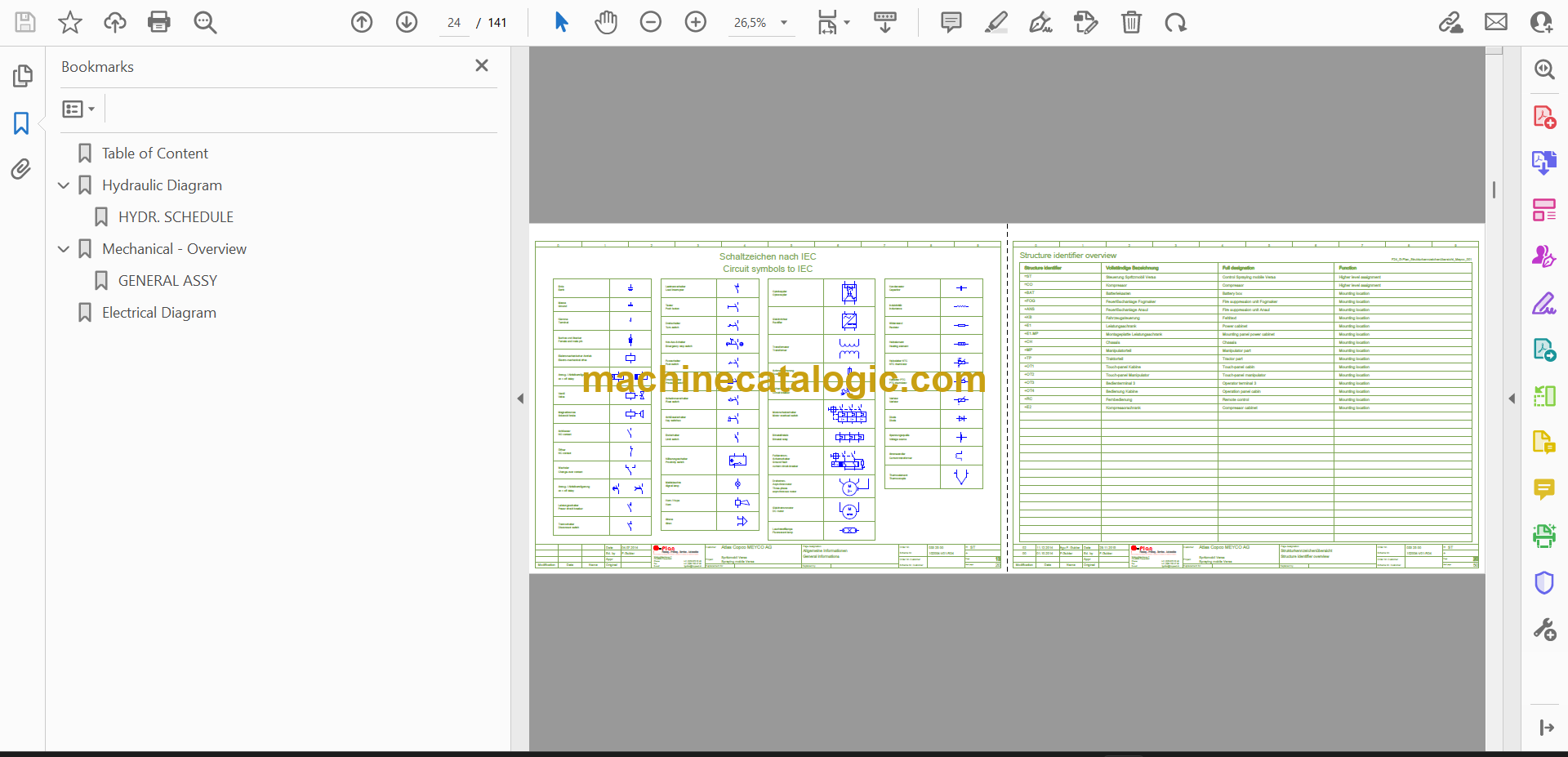Open the attachments paperclip panel
Screen dimensions: 1568x757
coord(21,169)
